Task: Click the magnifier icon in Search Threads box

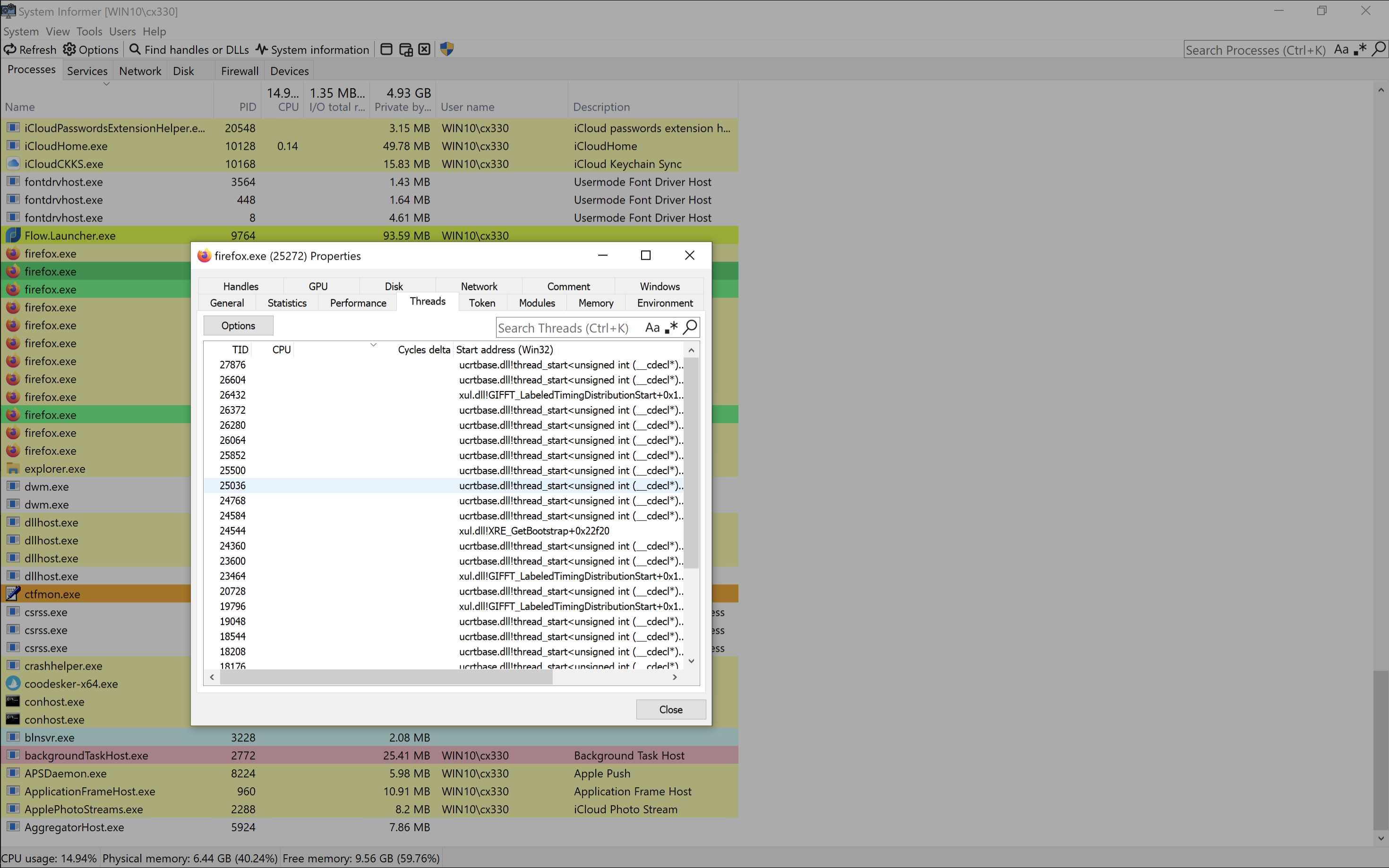Action: point(690,327)
